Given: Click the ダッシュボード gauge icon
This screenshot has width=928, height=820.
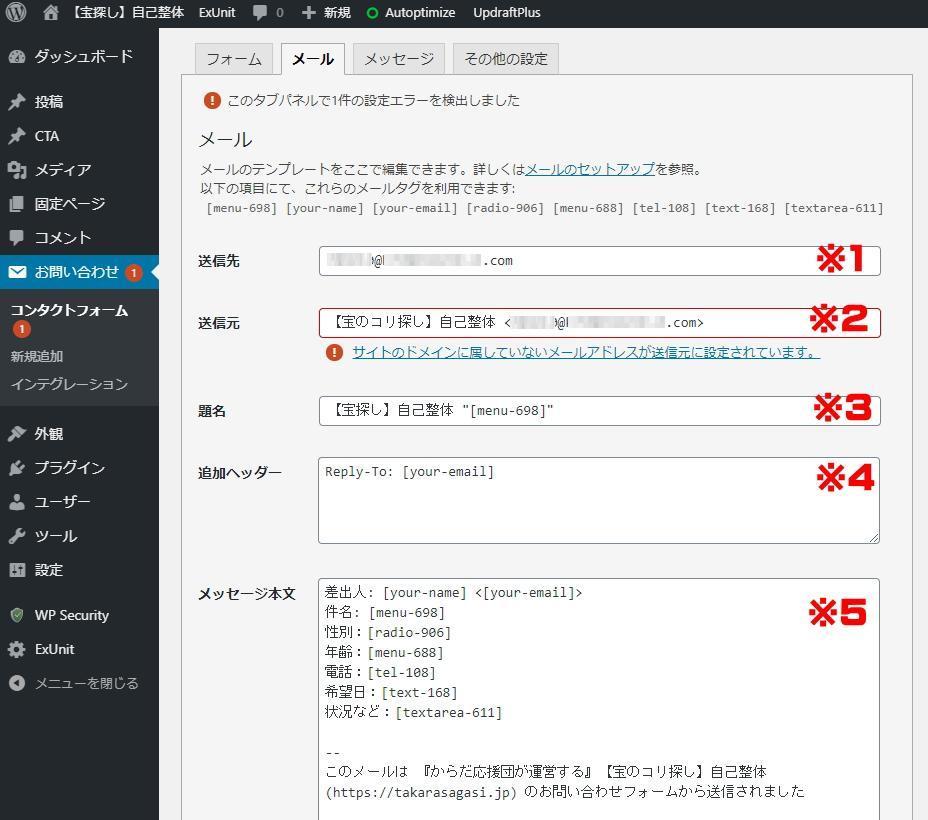Looking at the screenshot, I should pos(17,57).
